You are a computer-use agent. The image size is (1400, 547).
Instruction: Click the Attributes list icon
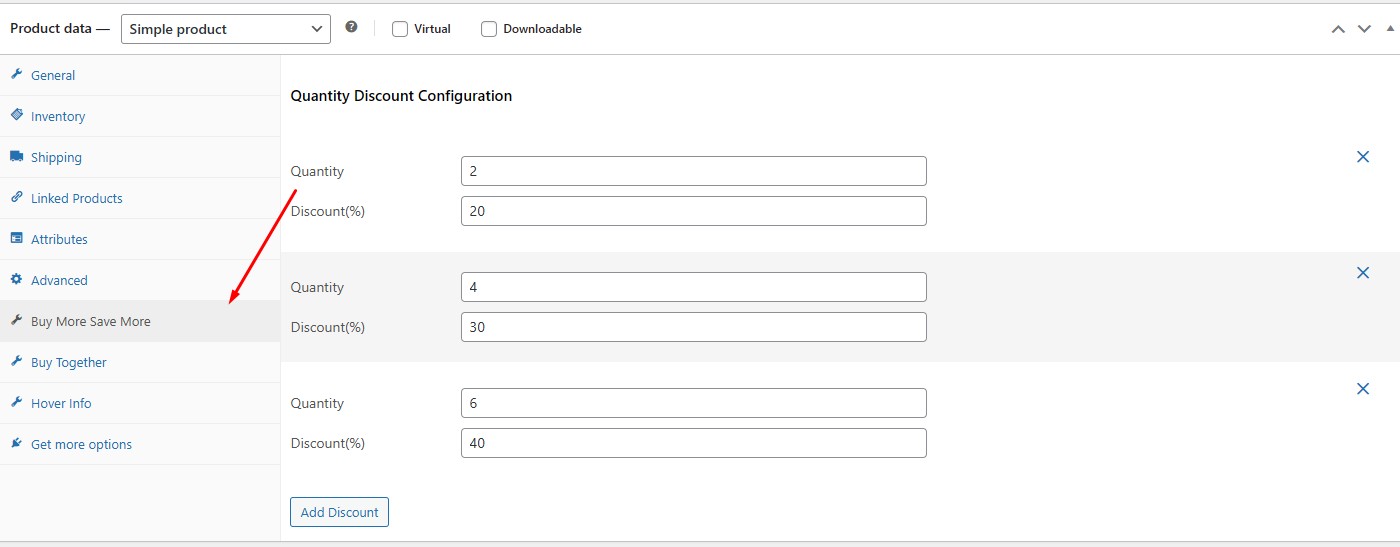16,239
